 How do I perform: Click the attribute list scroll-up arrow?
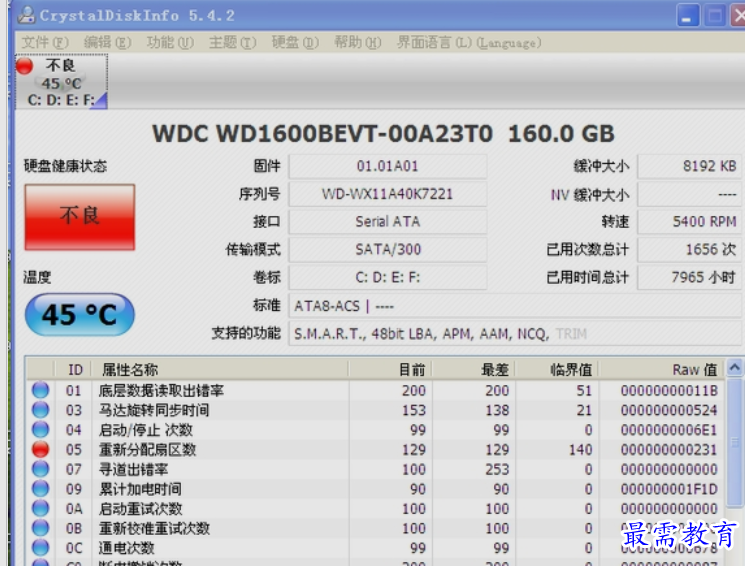pyautogui.click(x=735, y=368)
